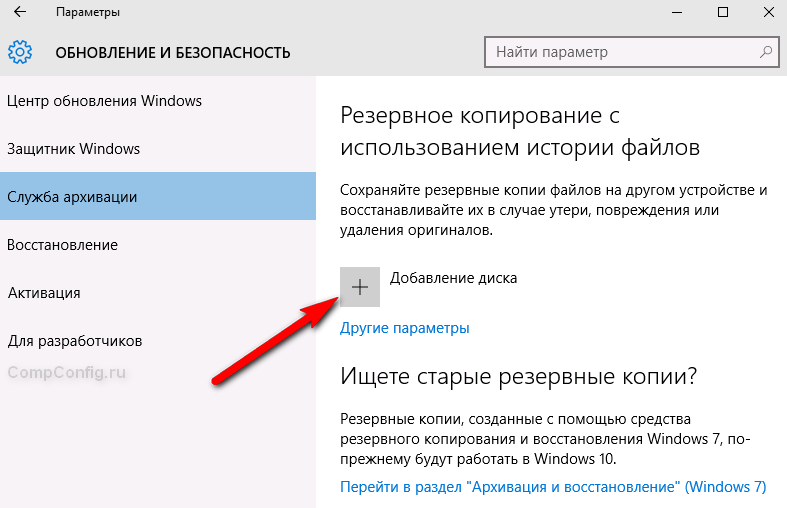
Task: Select Защитник Windows in sidebar
Action: 74,149
